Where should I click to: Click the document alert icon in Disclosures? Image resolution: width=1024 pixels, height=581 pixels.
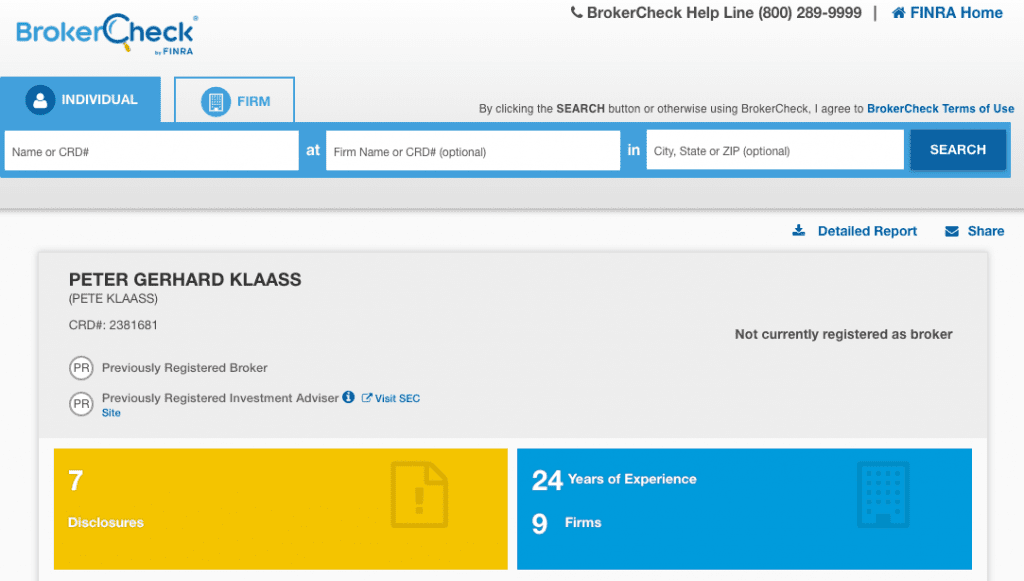tap(419, 495)
